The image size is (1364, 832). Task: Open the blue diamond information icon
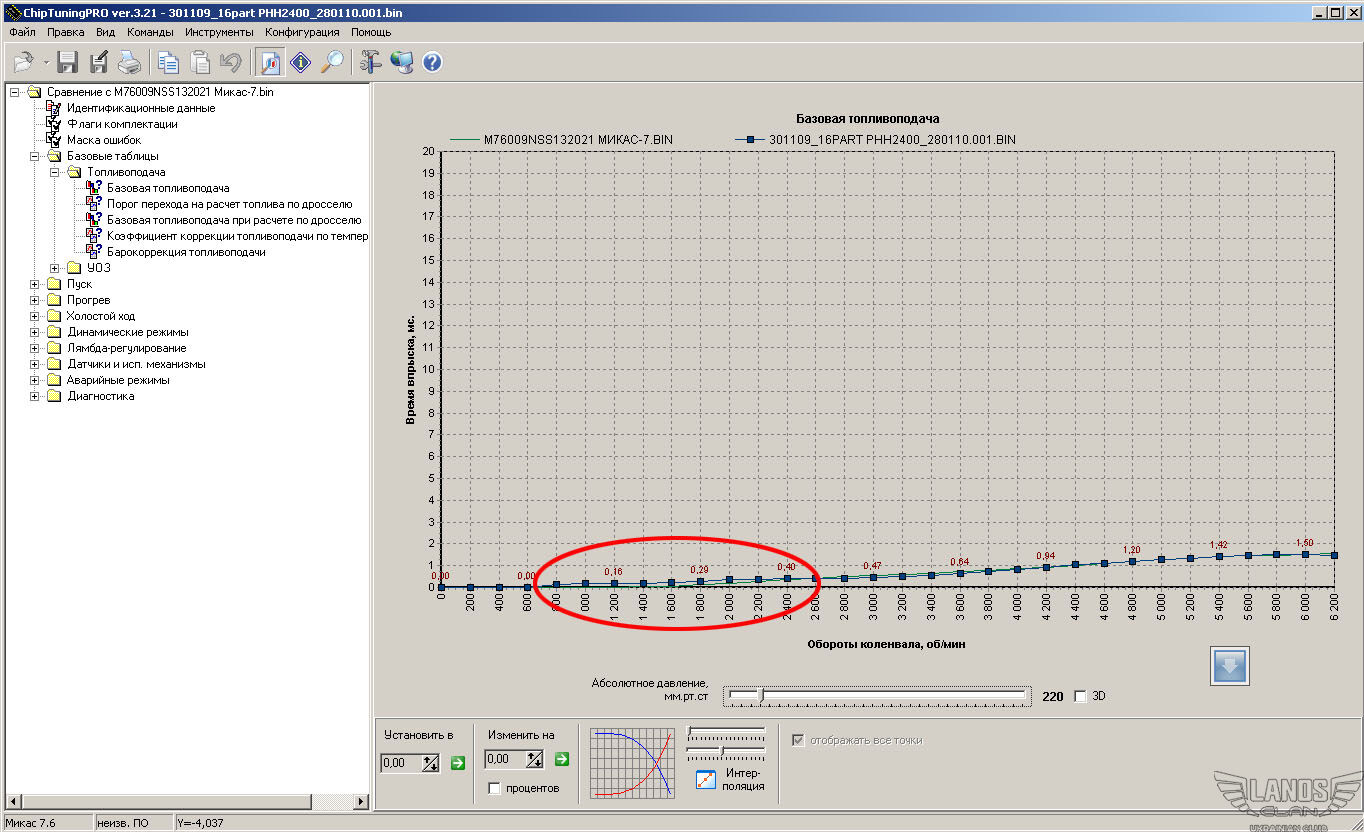(301, 63)
